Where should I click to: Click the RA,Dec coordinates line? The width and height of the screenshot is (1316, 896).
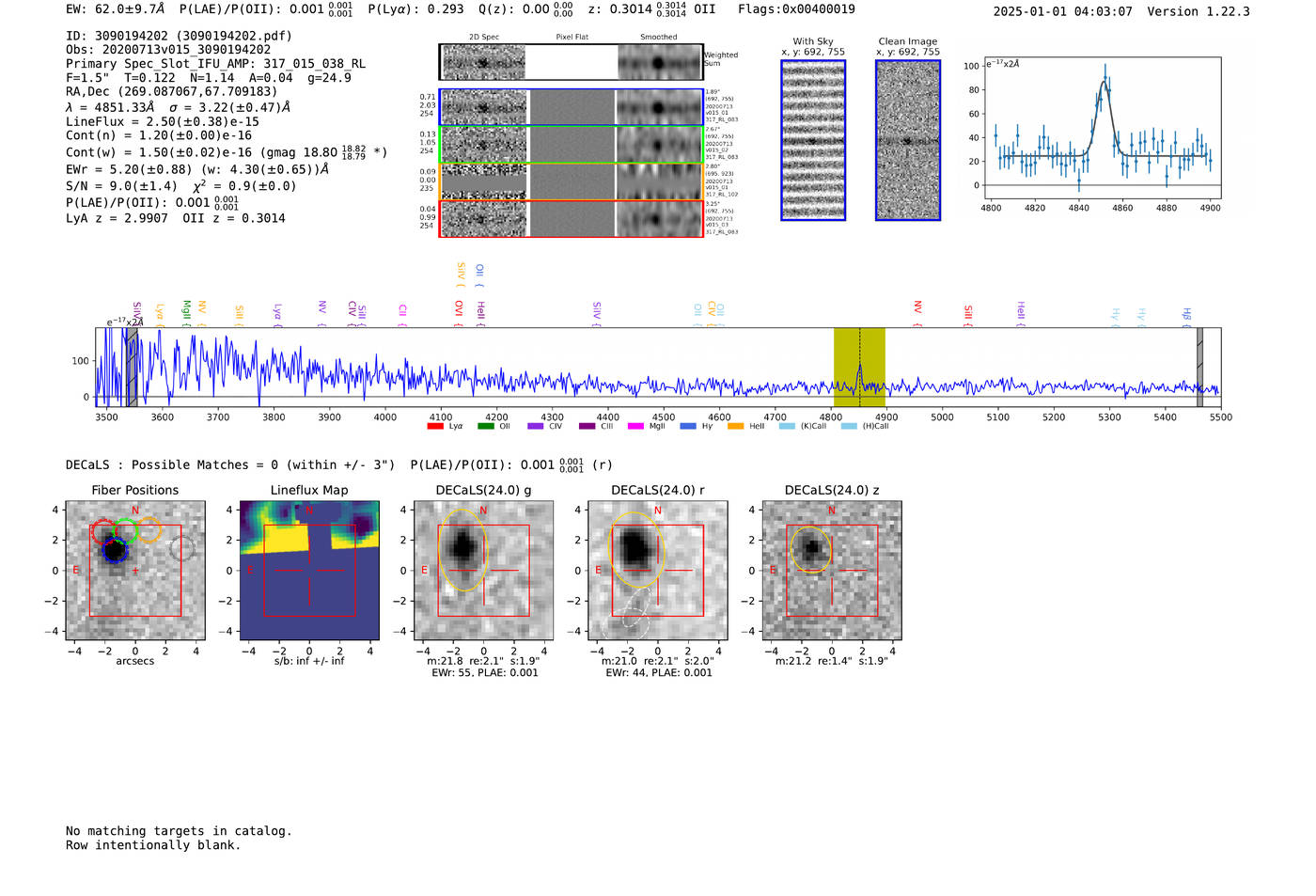(172, 91)
